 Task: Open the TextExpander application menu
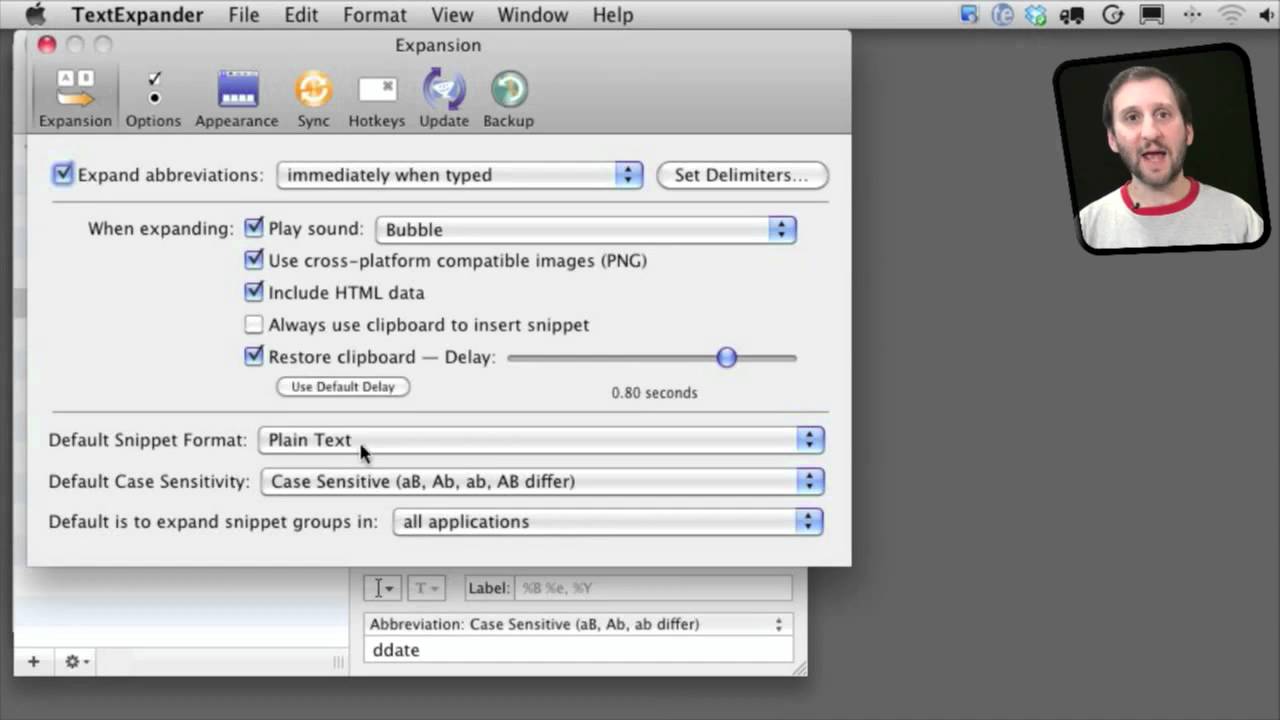coord(138,15)
